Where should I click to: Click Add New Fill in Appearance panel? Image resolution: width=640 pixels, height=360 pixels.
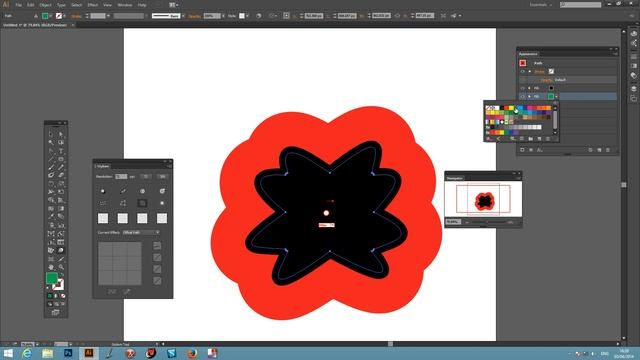531,150
